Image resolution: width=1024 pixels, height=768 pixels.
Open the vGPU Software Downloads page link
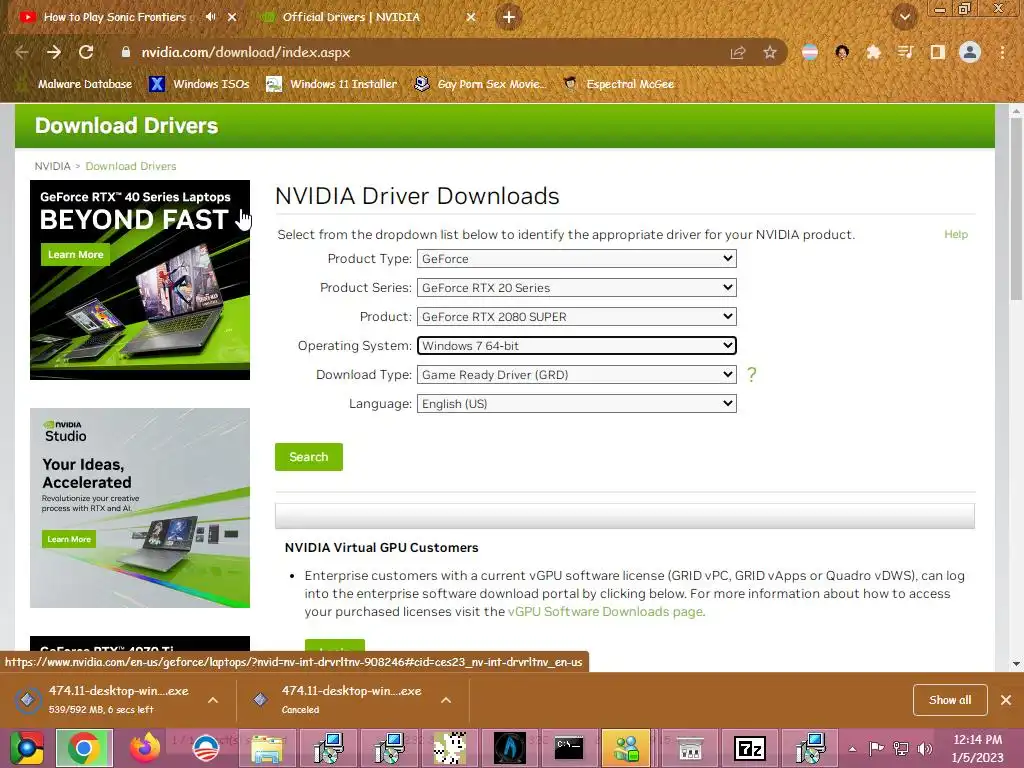tap(605, 612)
